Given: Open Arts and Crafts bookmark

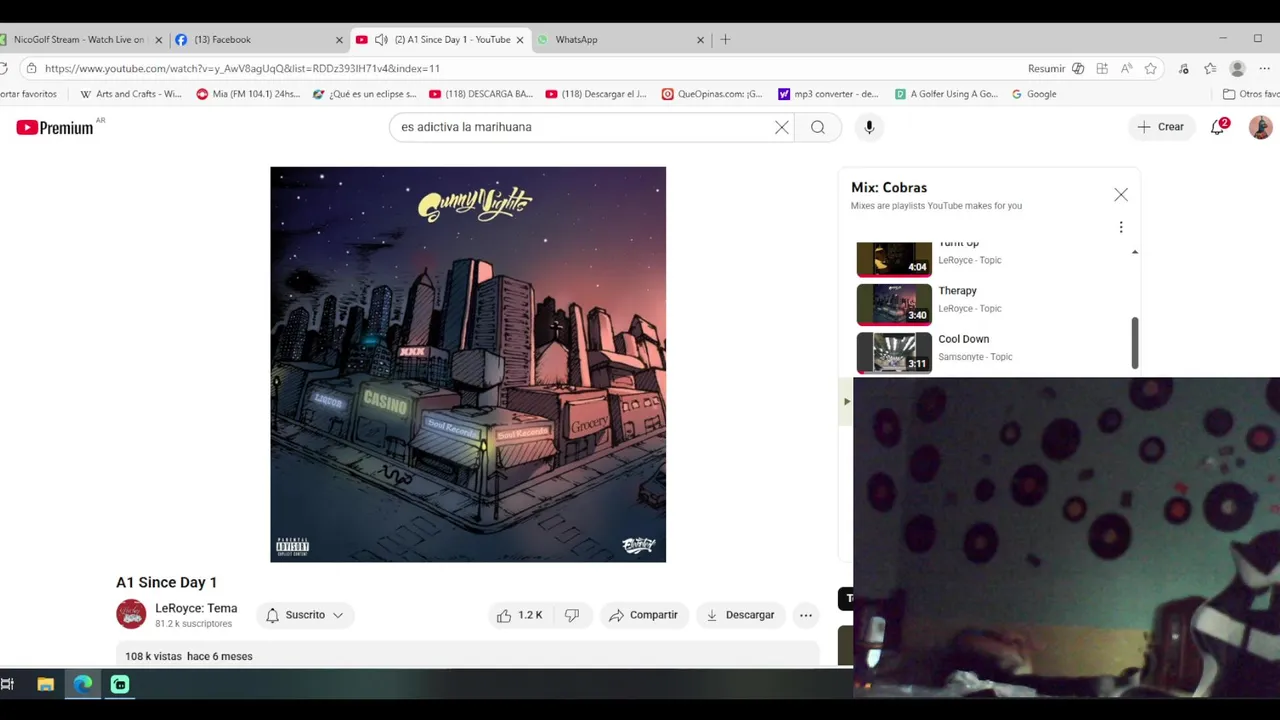Looking at the screenshot, I should (130, 94).
